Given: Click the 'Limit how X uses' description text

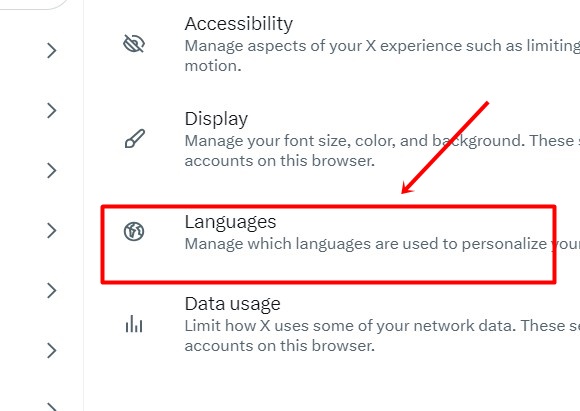Looking at the screenshot, I should 382,336.
